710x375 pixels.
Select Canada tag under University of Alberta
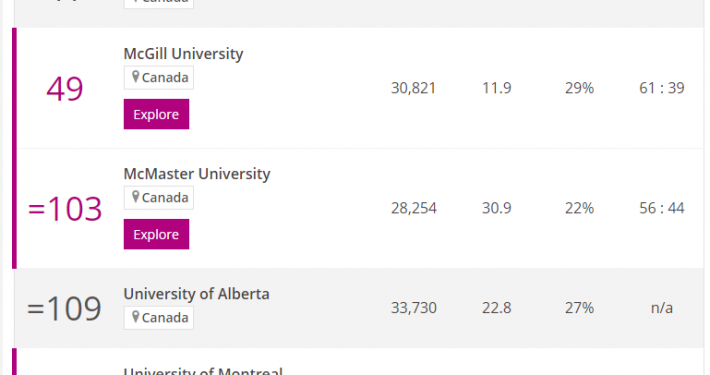click(x=159, y=317)
